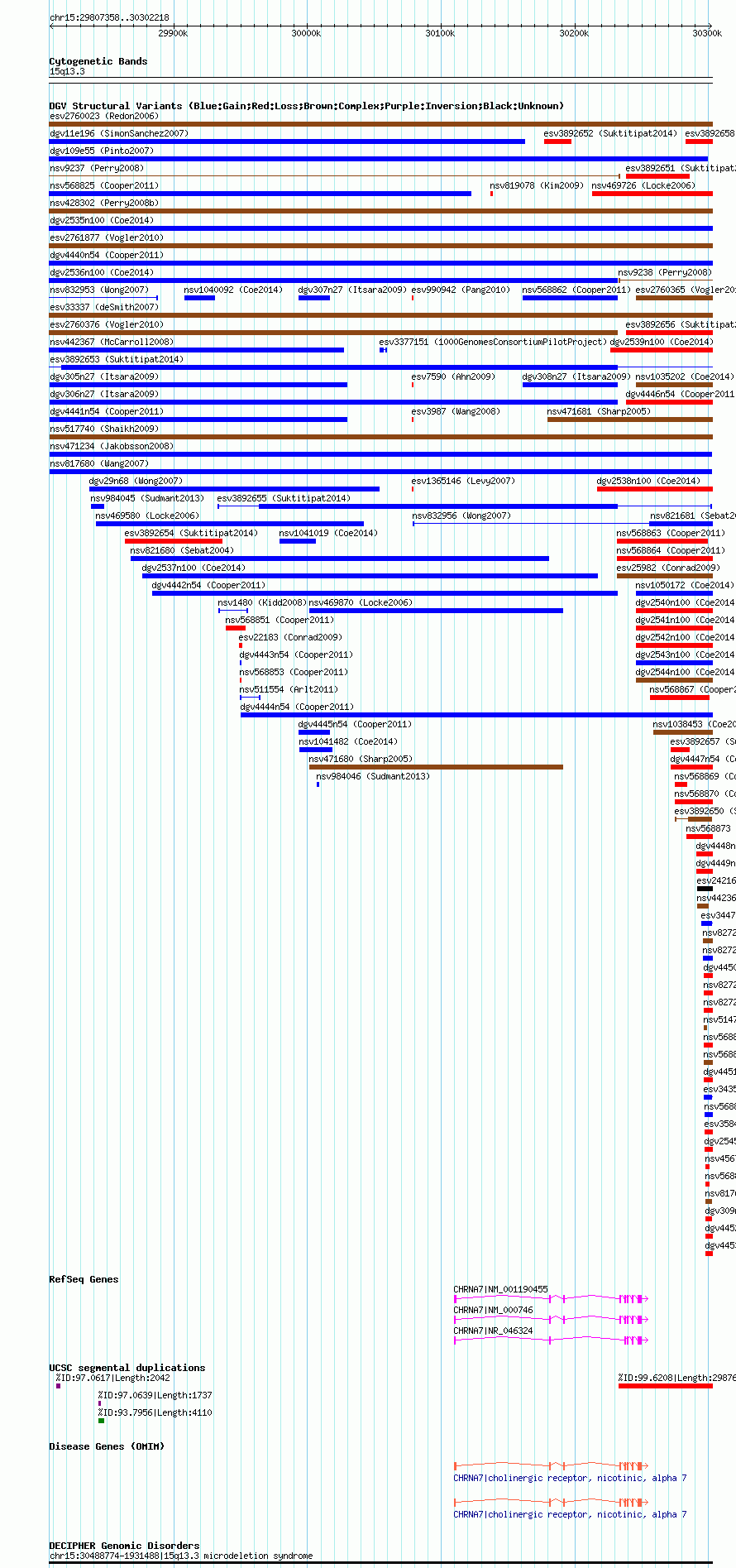Click the dgv29n68 (Wong2007) label
Viewport: 736px width, 1568px height.
point(136,481)
